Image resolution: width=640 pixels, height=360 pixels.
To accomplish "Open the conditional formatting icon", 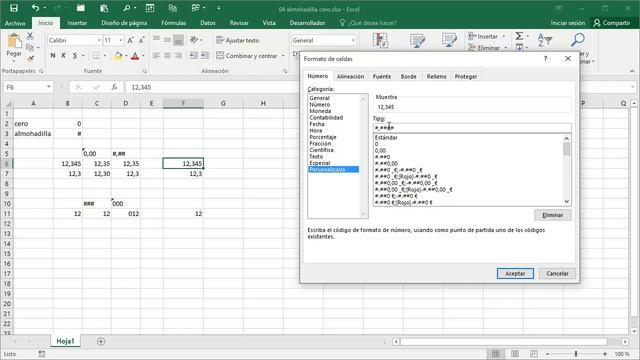I will click(380, 40).
